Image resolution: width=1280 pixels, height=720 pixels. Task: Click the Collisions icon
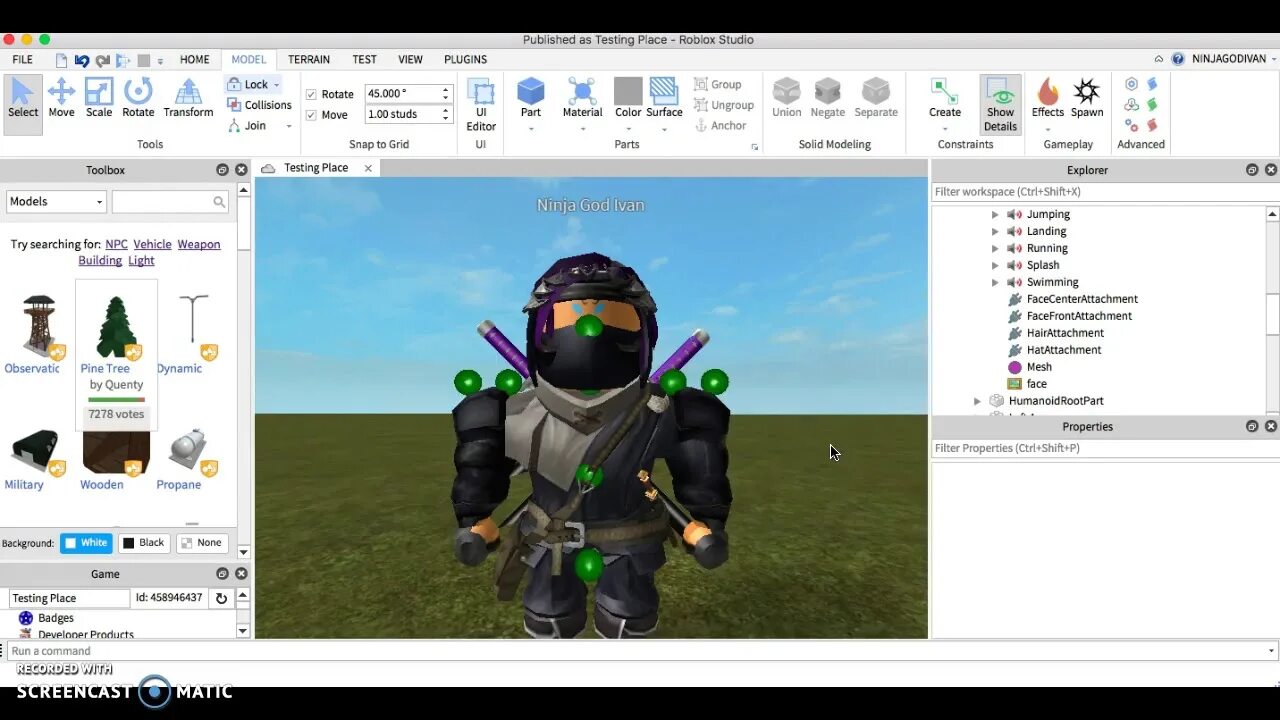click(x=234, y=105)
